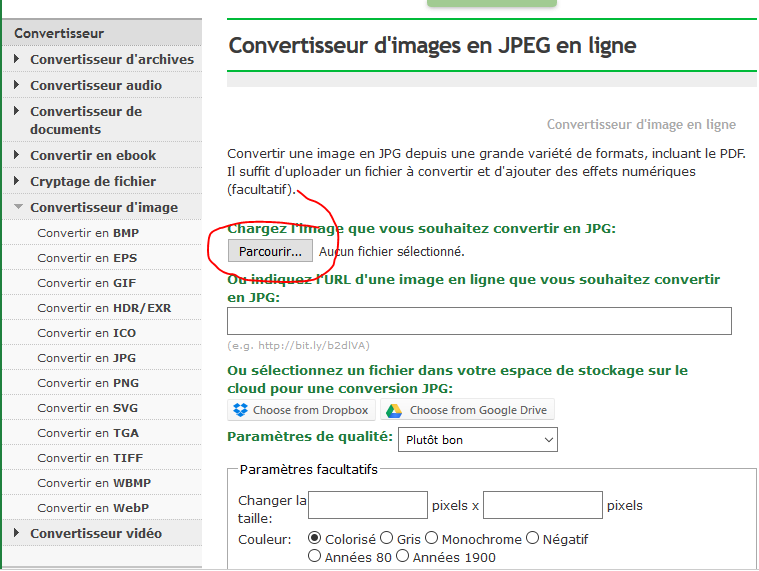This screenshot has height=571, width=759.
Task: Click the Parcourir file button
Action: 270,251
